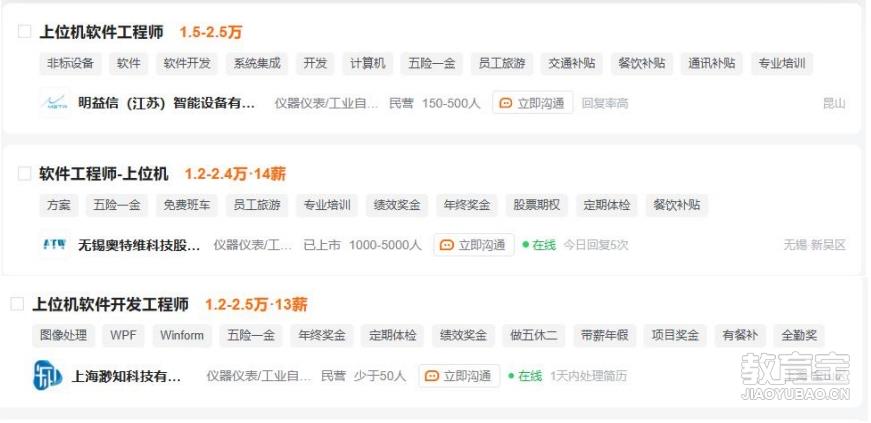The height and width of the screenshot is (423, 871).
Task: Select the 股票期权 tag
Action: click(537, 205)
